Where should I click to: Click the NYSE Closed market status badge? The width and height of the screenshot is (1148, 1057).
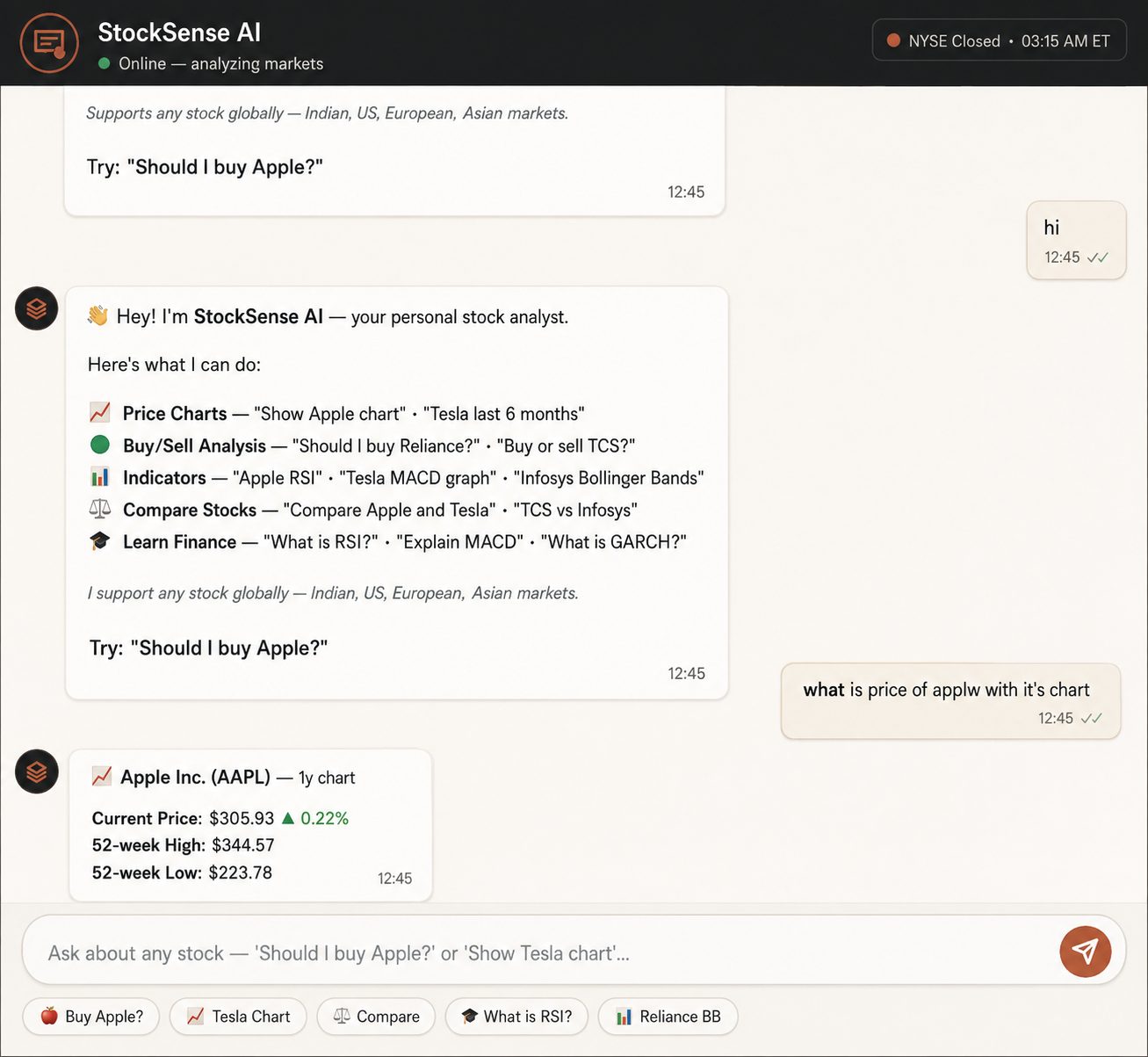[1000, 40]
